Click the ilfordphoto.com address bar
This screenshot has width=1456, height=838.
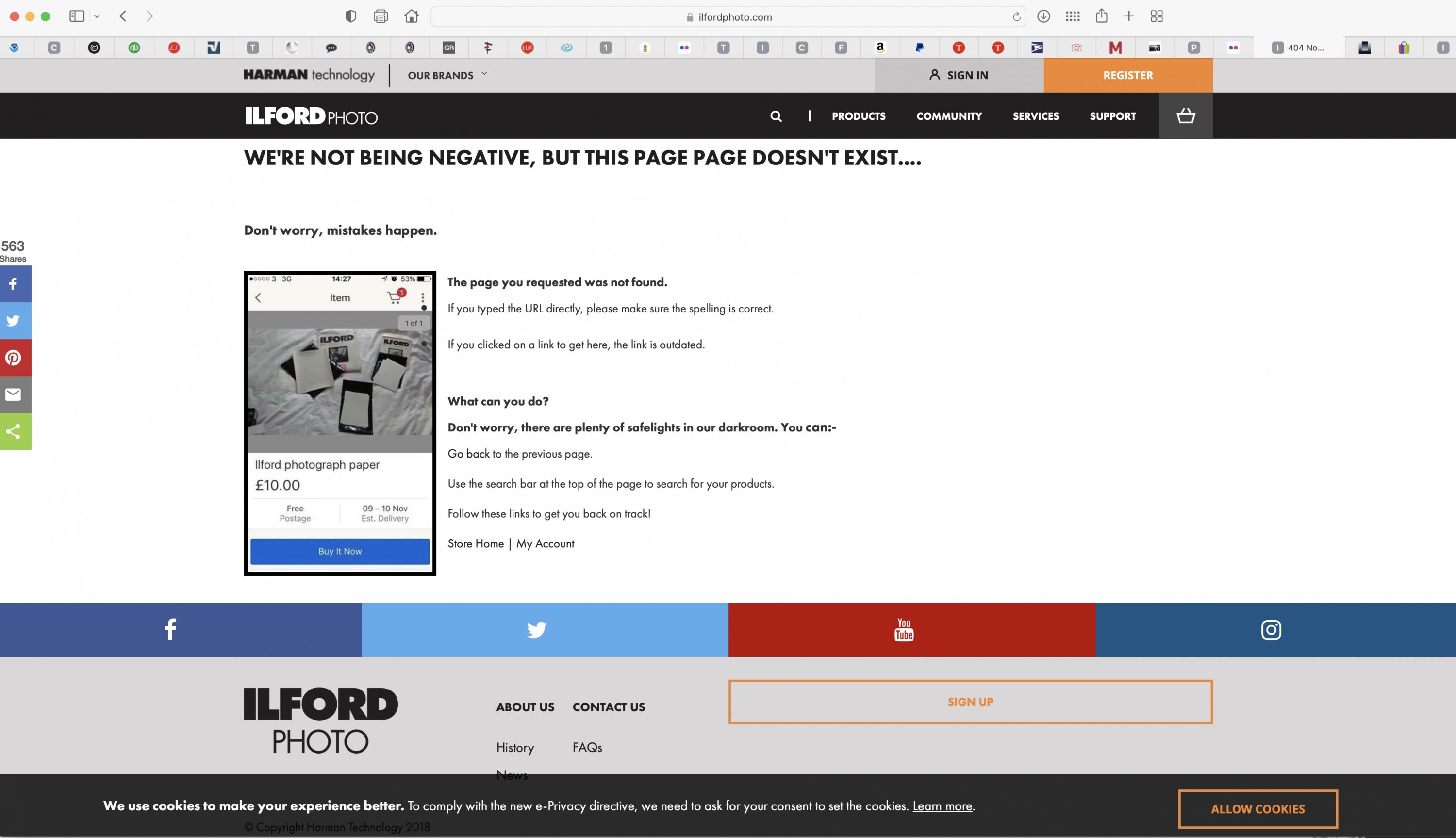(728, 16)
